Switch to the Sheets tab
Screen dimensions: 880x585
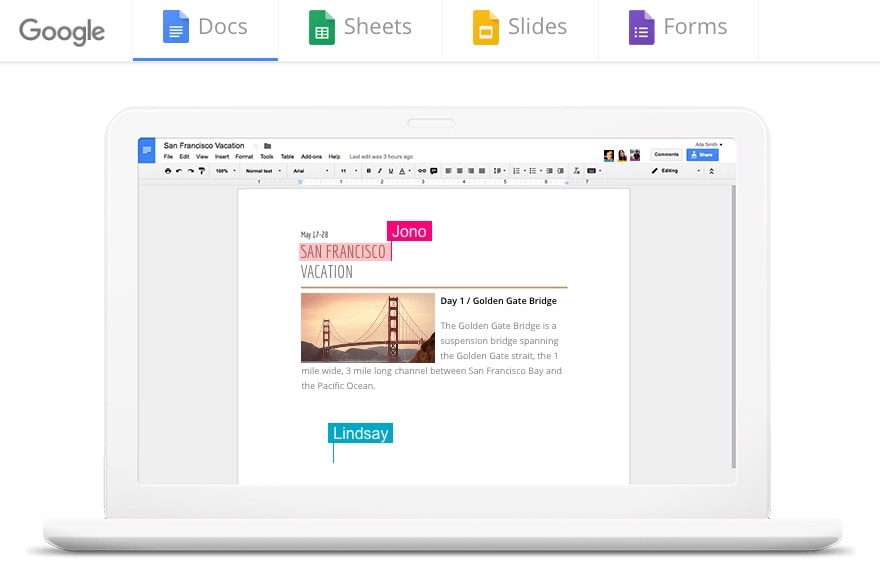(360, 30)
